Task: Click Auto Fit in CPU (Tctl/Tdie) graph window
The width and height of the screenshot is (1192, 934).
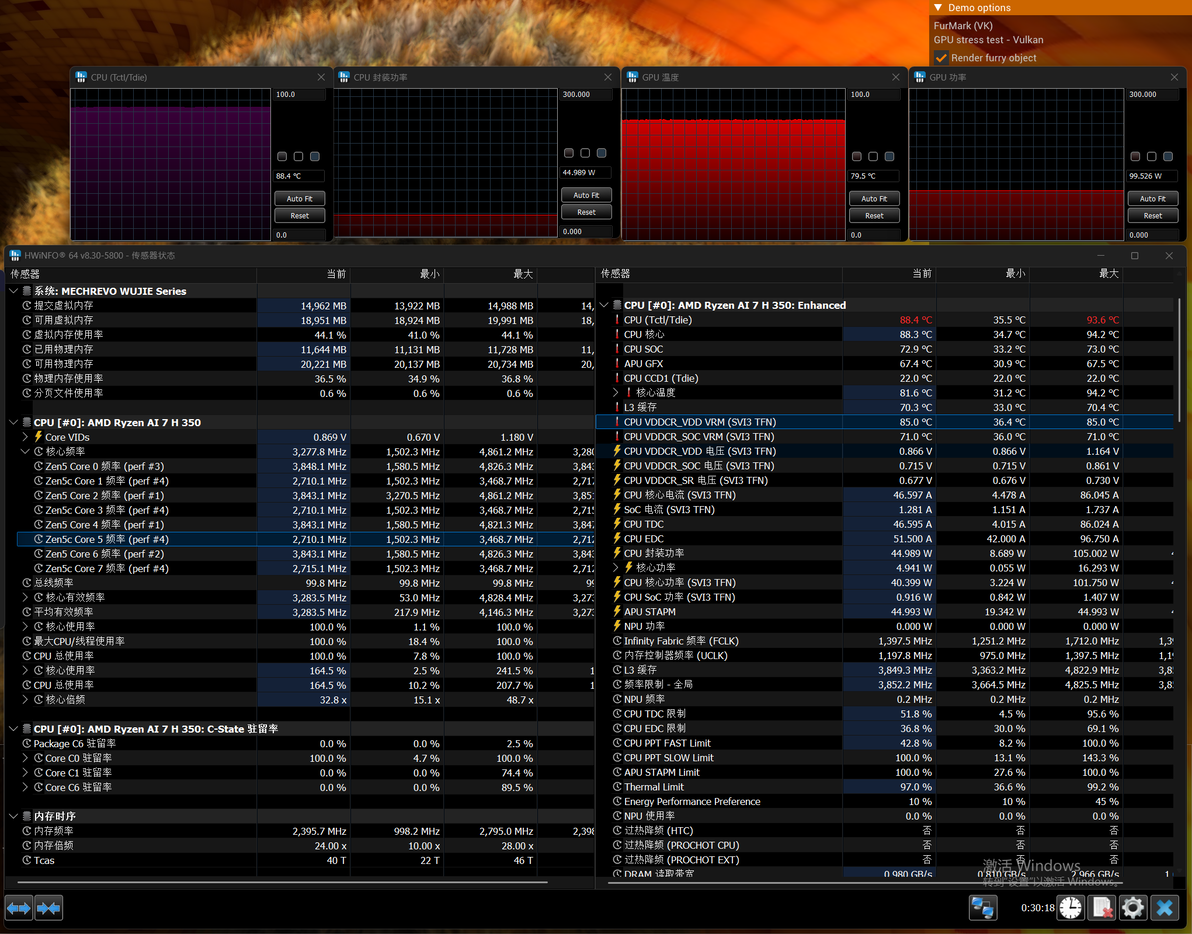Action: [300, 198]
